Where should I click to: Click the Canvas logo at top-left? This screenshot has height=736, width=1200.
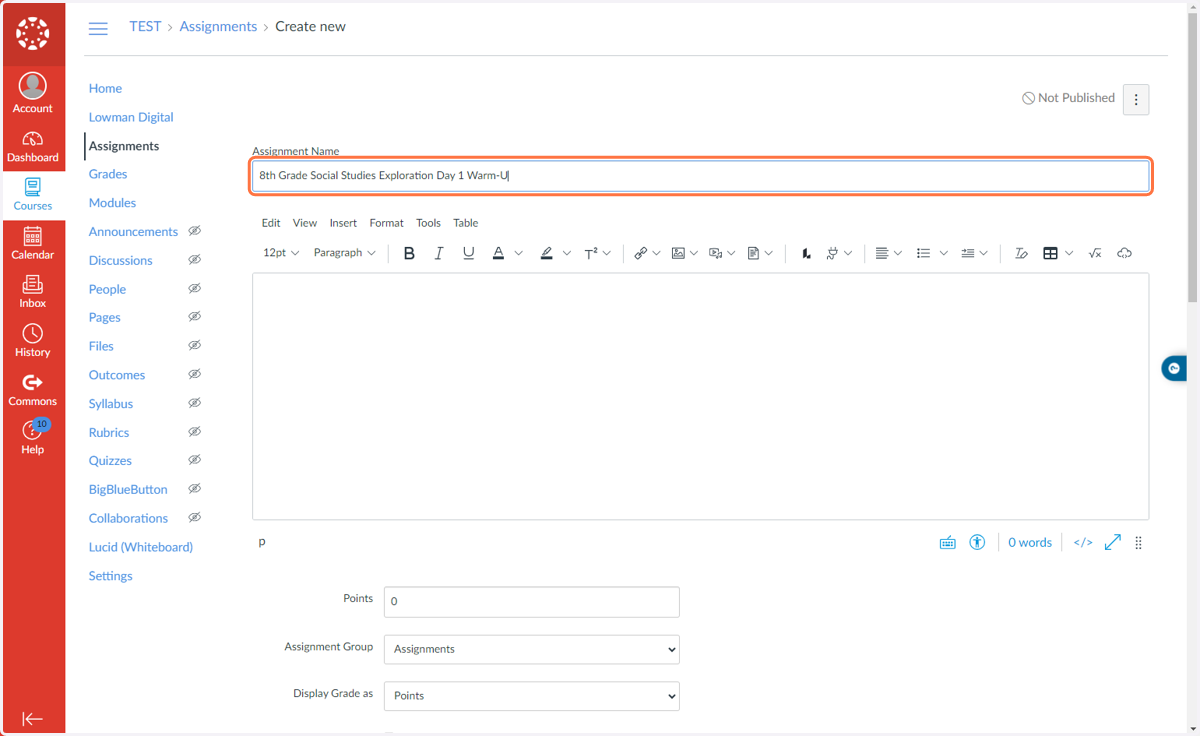click(32, 33)
